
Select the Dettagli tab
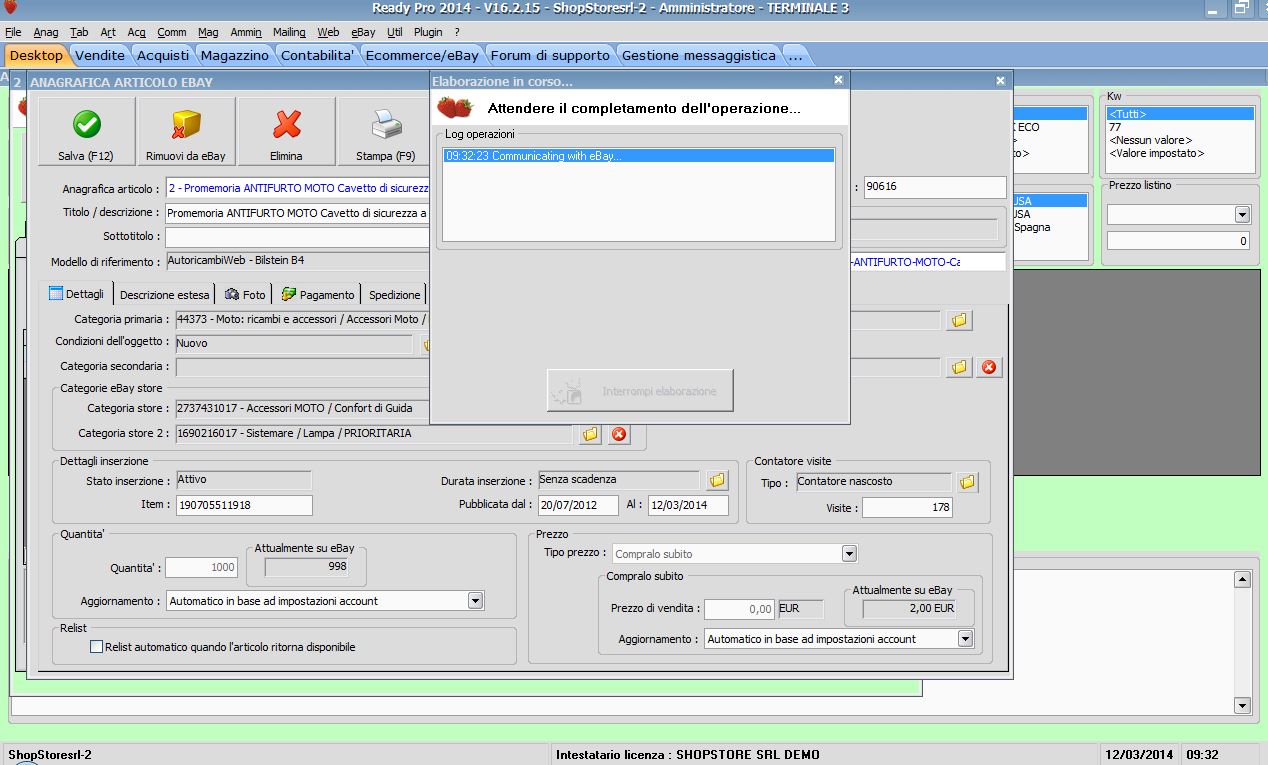coord(77,295)
